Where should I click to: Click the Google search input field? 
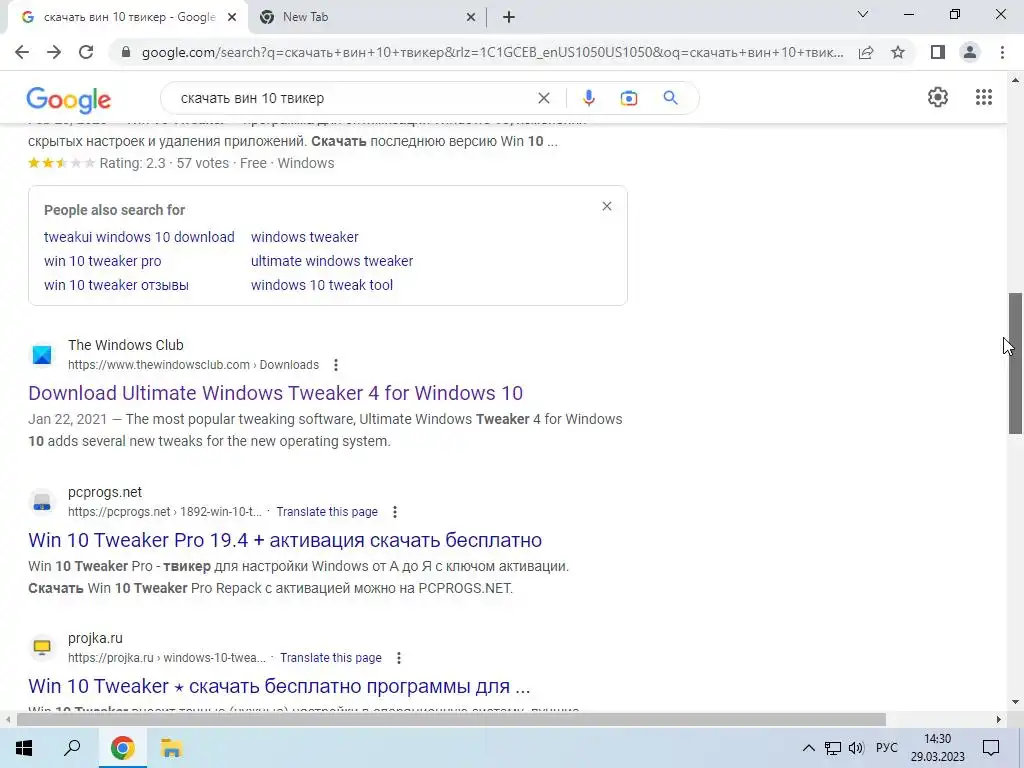(353, 98)
